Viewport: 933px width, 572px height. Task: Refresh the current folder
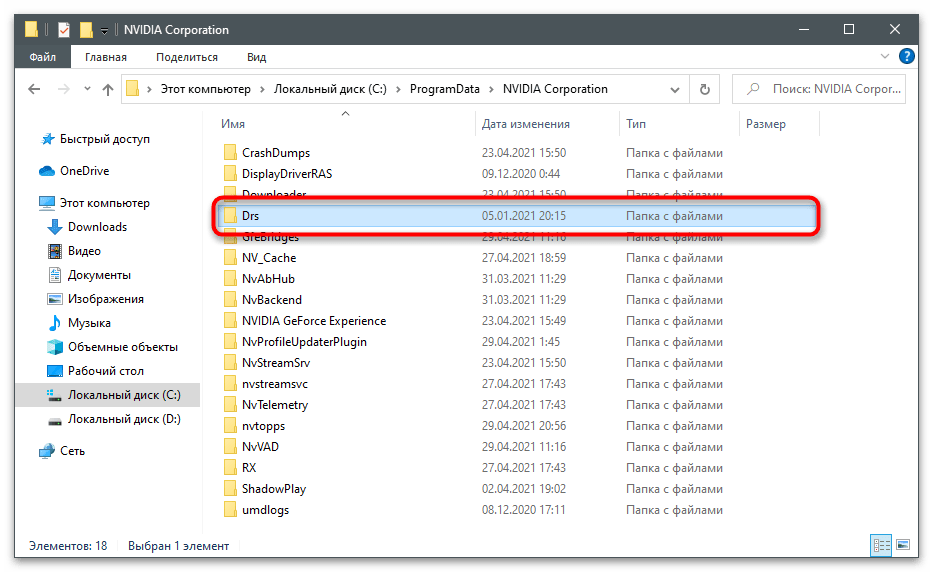pyautogui.click(x=705, y=89)
